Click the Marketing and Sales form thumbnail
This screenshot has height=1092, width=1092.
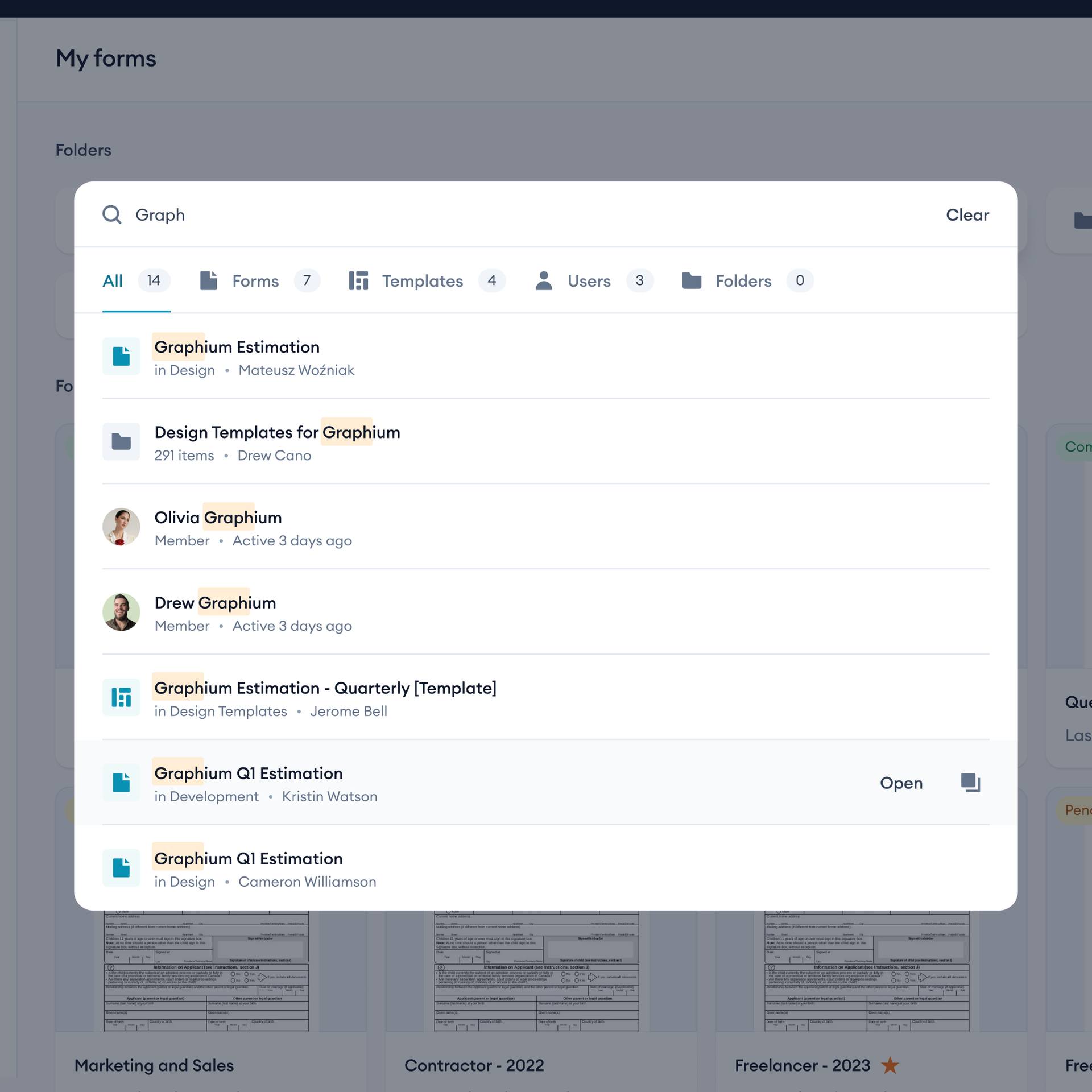tap(206, 971)
